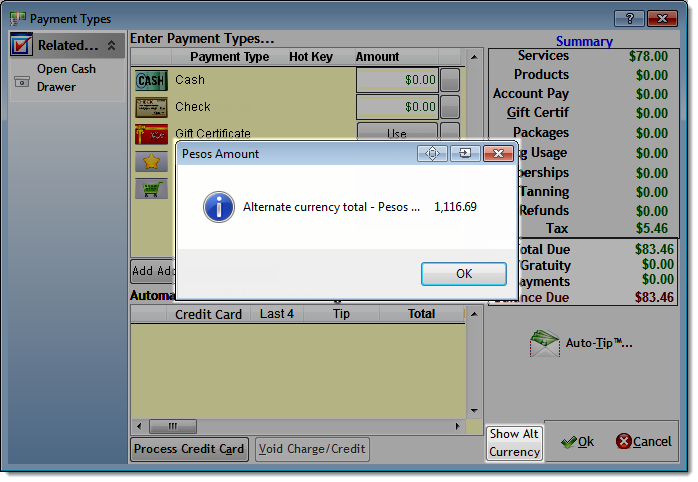The width and height of the screenshot is (698, 482).
Task: Click the Check payment type icon
Action: pyautogui.click(x=151, y=107)
